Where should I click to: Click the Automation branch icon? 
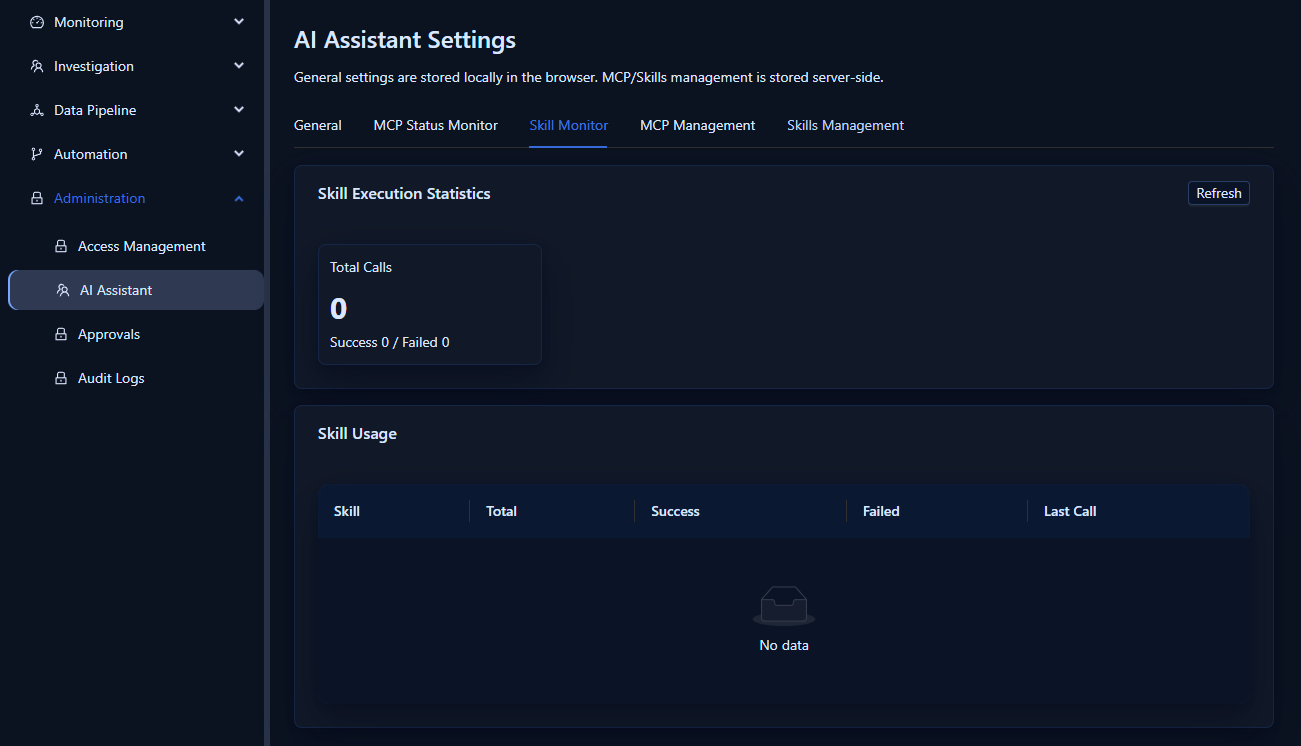tap(37, 154)
